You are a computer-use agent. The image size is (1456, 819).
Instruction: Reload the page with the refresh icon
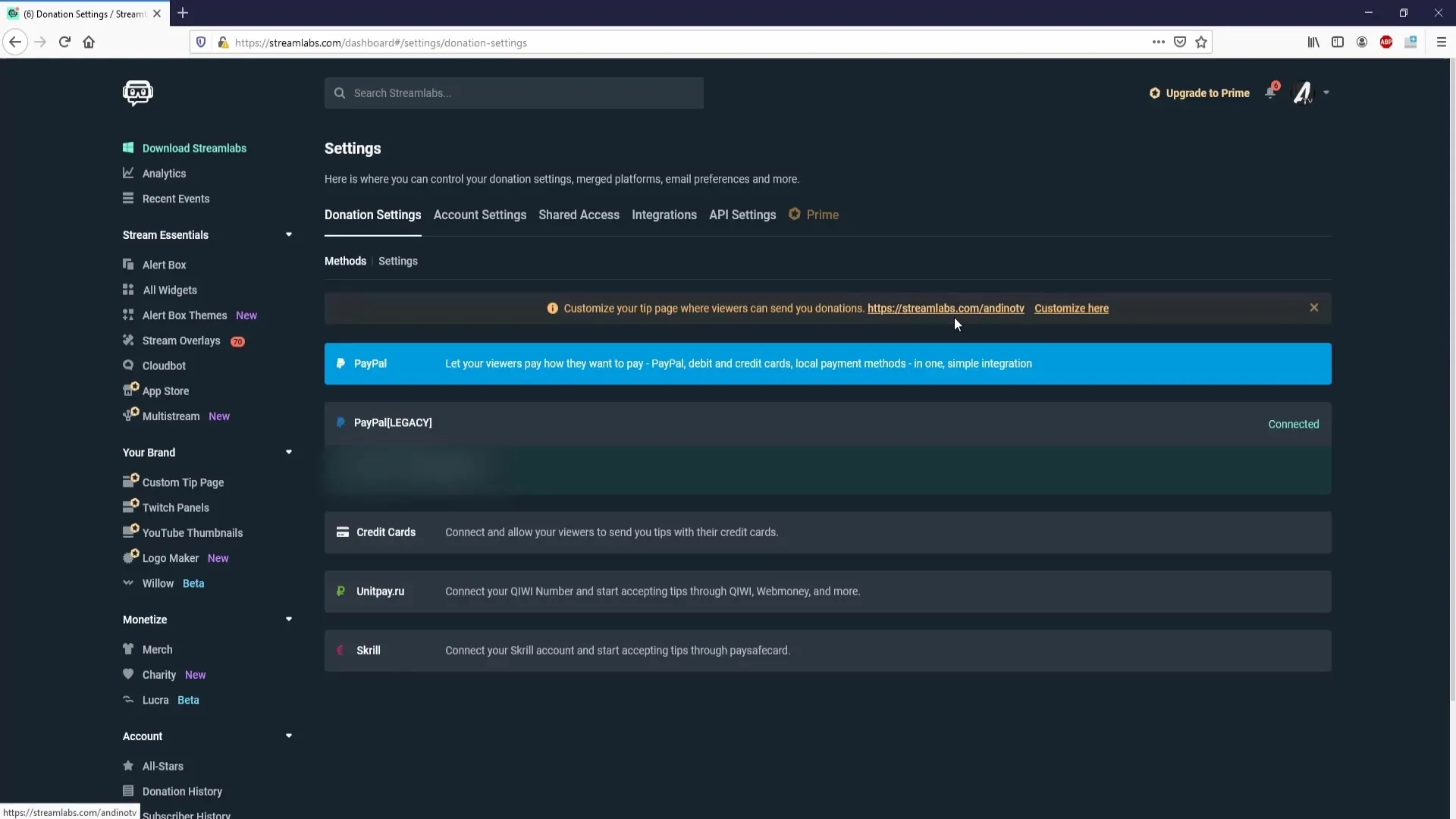click(x=64, y=42)
